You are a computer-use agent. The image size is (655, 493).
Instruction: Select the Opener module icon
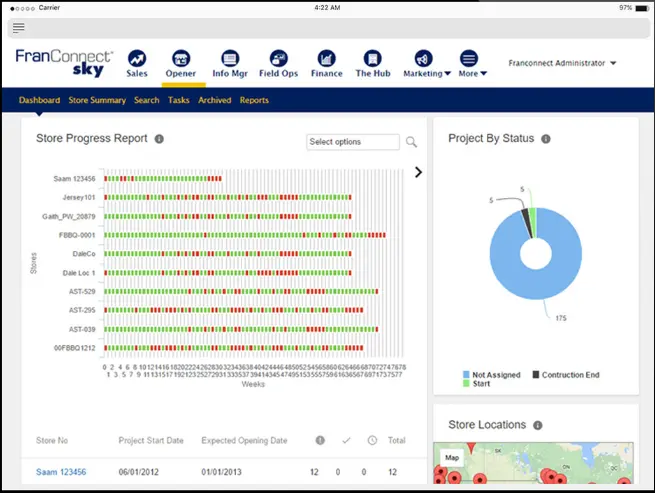coord(181,59)
